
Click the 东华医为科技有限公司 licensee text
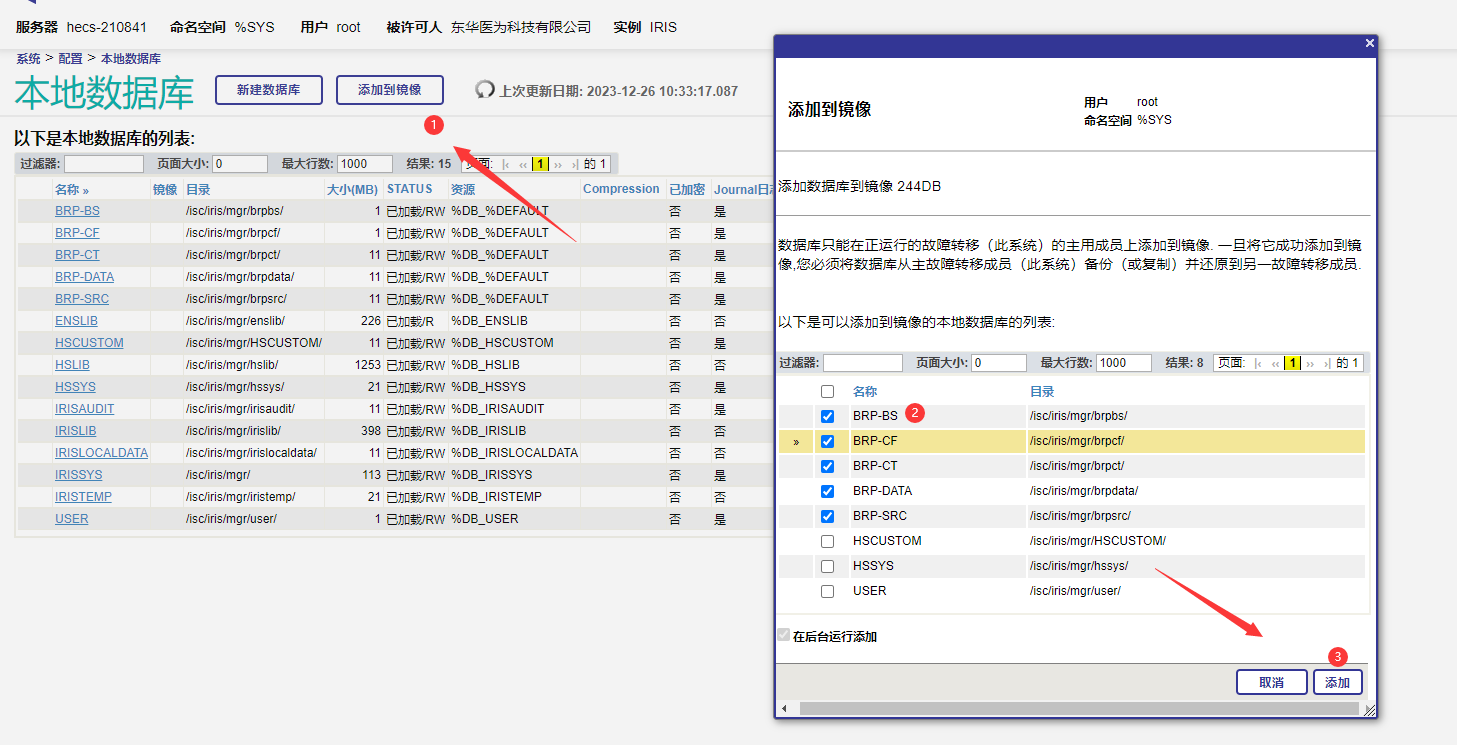[521, 27]
